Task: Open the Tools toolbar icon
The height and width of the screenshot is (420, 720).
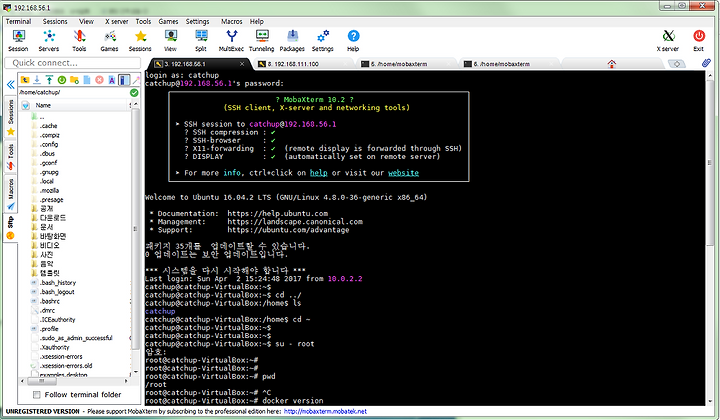Action: 79,40
